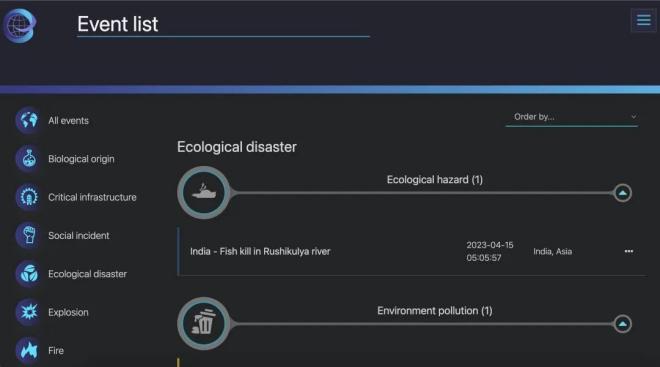Select the Critical infrastructure category label
Viewport: 660px width, 367px height.
(92, 197)
